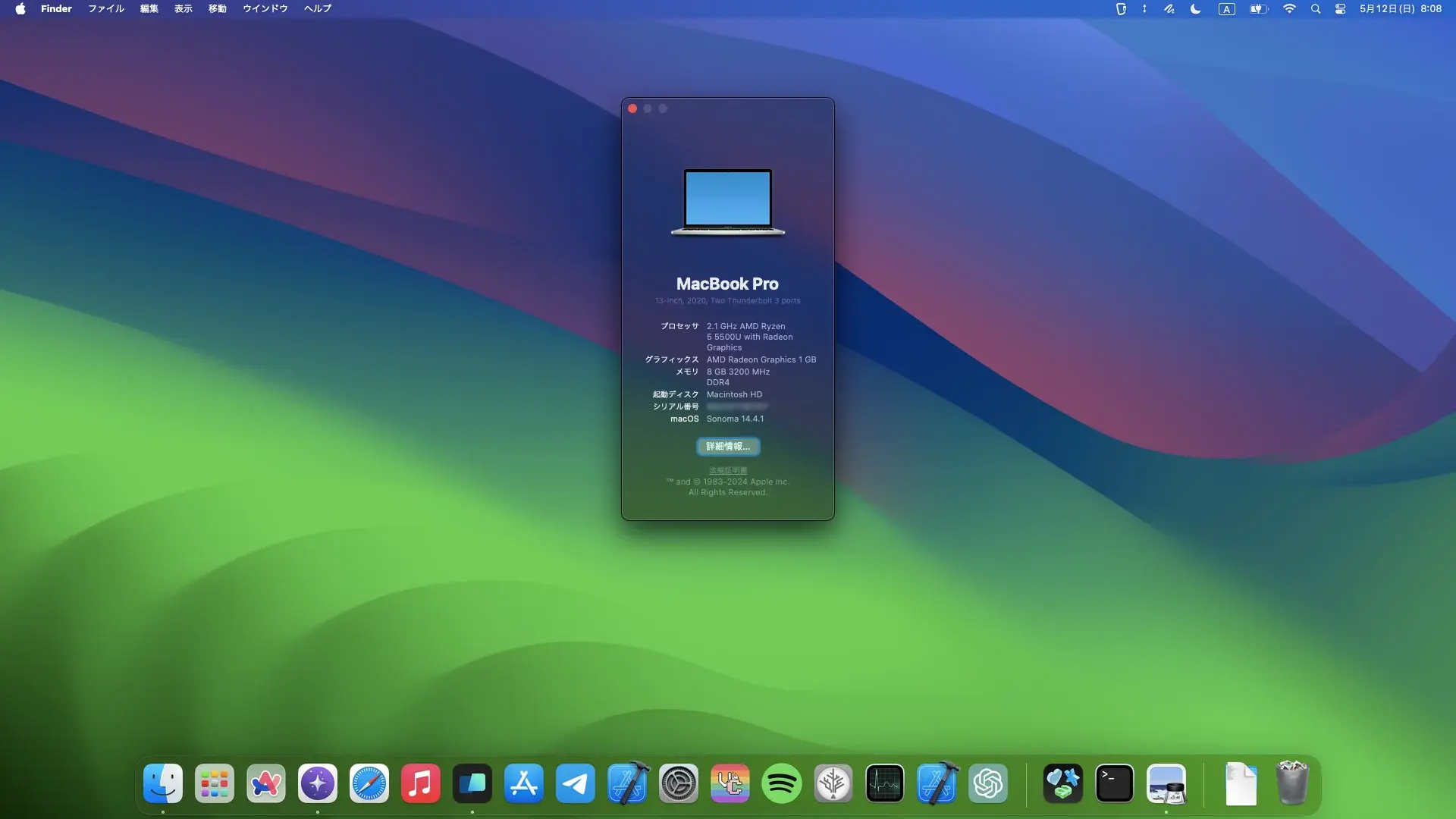1456x819 pixels.
Task: Click the cup-shaped menu bar icon
Action: (x=1121, y=9)
